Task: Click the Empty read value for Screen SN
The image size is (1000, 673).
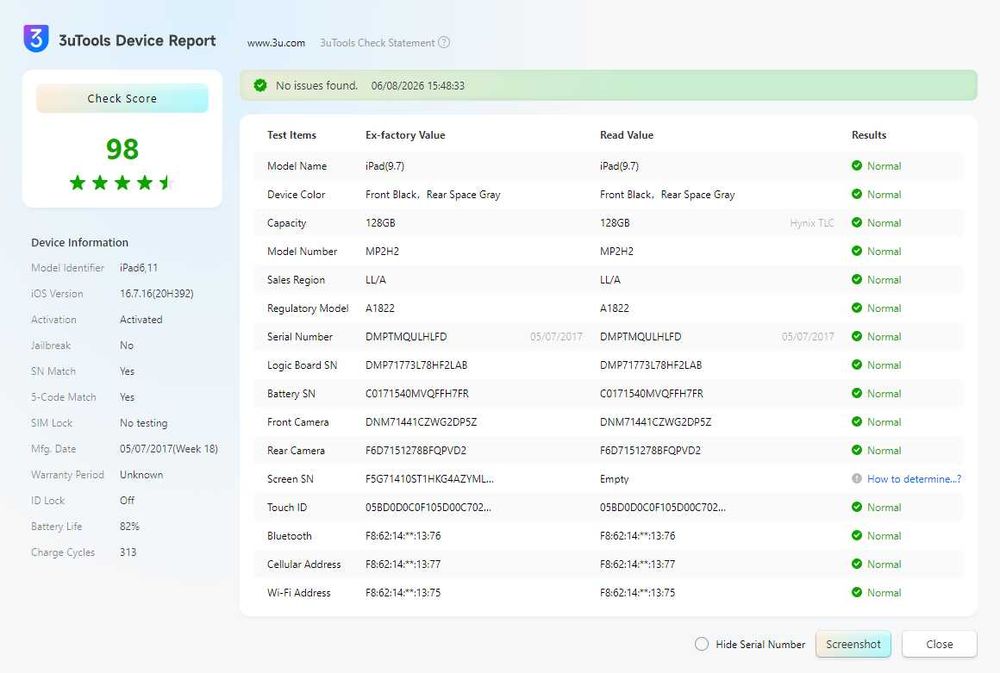Action: (614, 479)
